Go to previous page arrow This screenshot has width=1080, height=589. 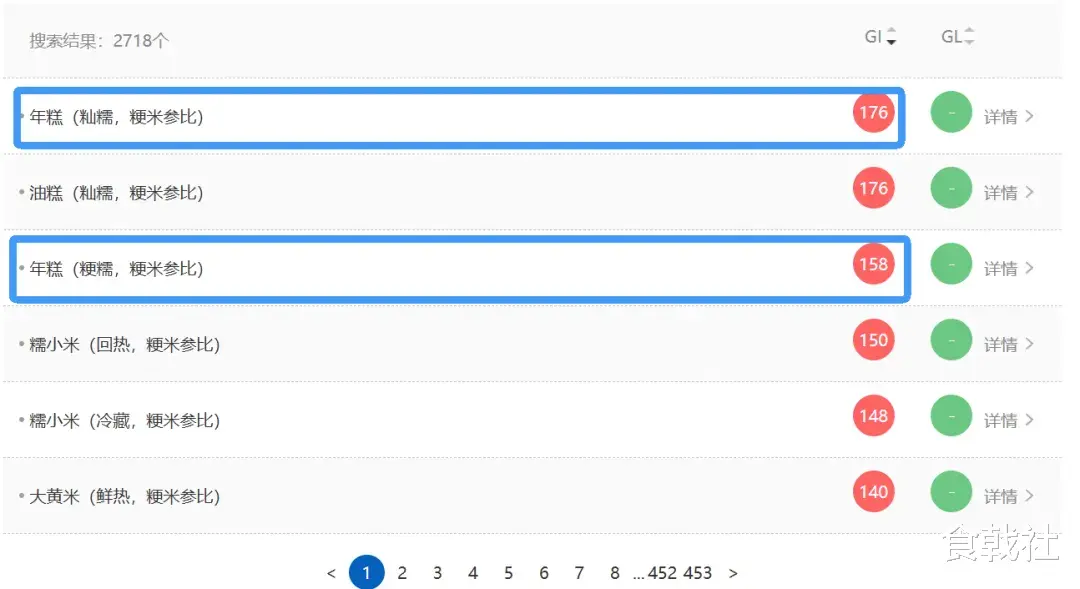331,573
